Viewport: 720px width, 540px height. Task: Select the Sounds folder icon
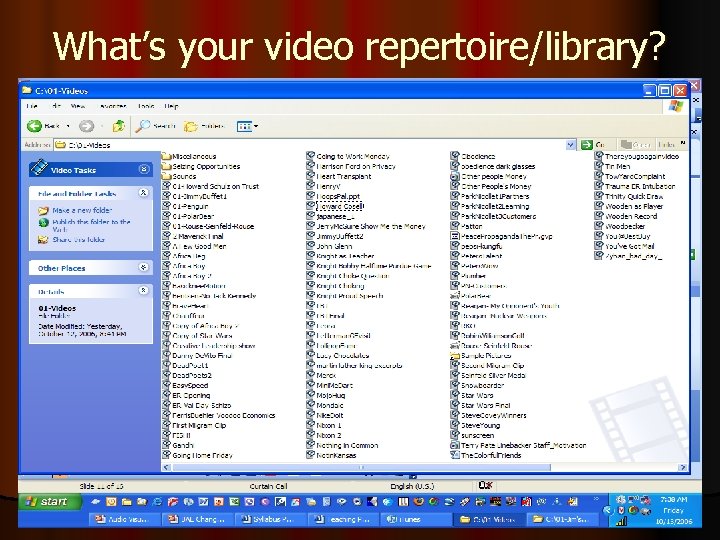167,176
